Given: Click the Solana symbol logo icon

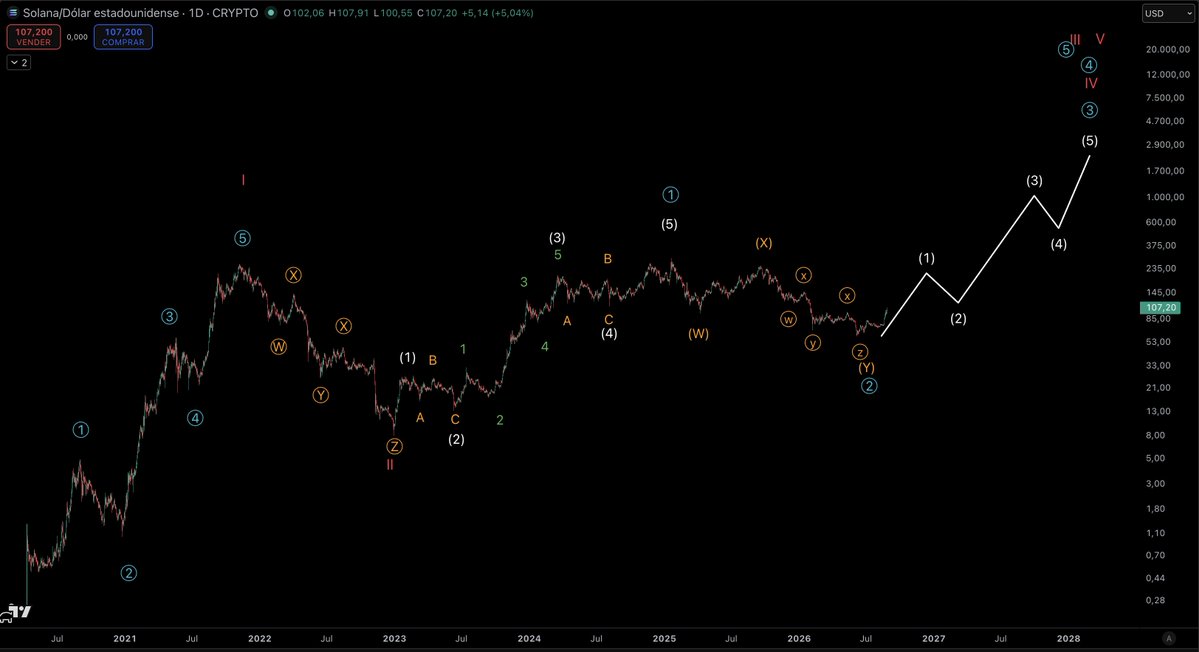Looking at the screenshot, I should click(x=13, y=13).
